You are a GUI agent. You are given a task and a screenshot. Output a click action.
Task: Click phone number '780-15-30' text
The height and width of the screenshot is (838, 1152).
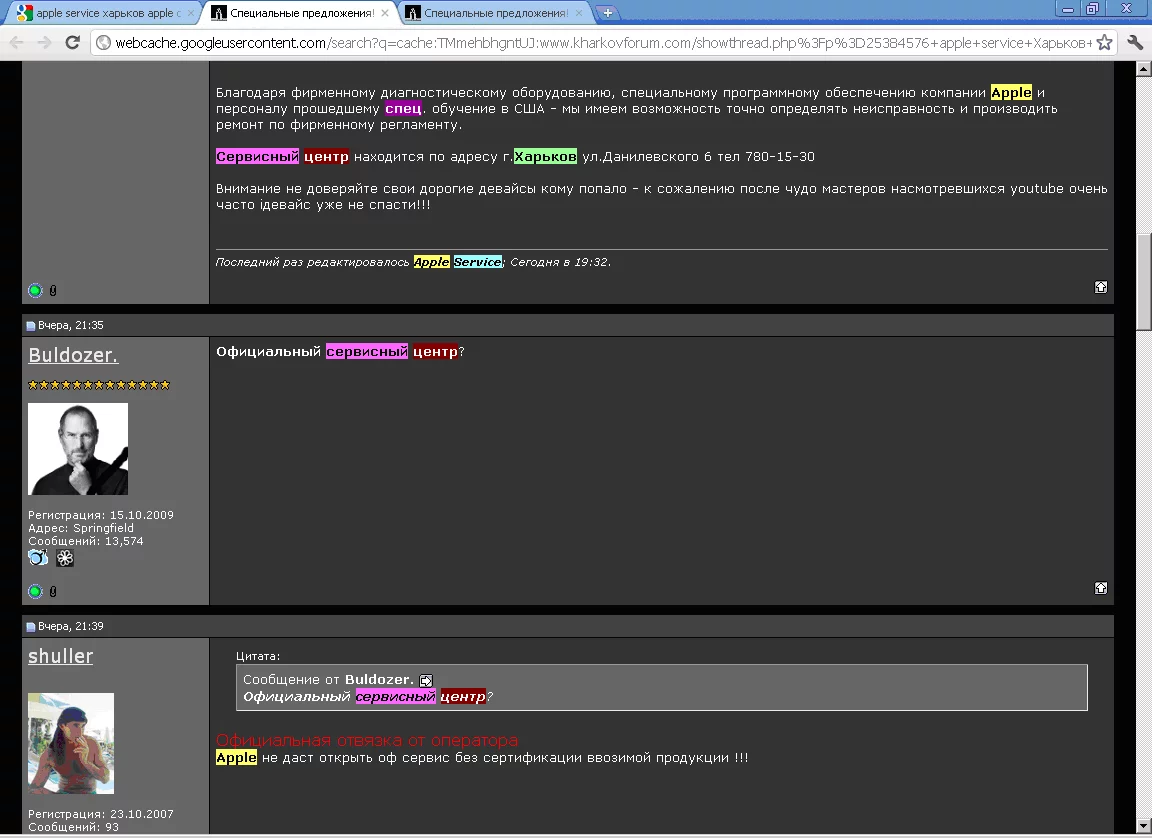point(780,156)
